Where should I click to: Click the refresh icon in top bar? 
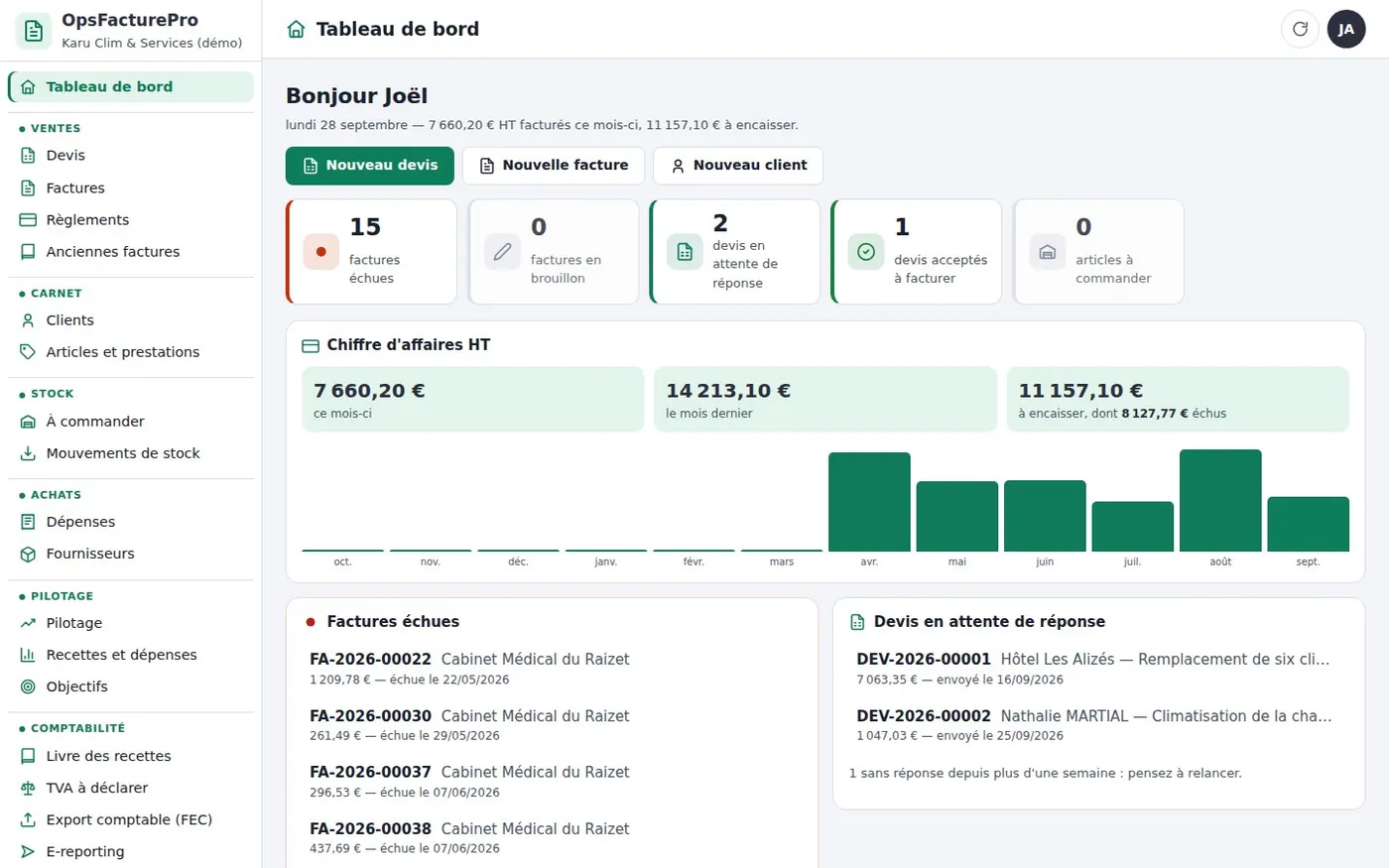[x=1300, y=29]
